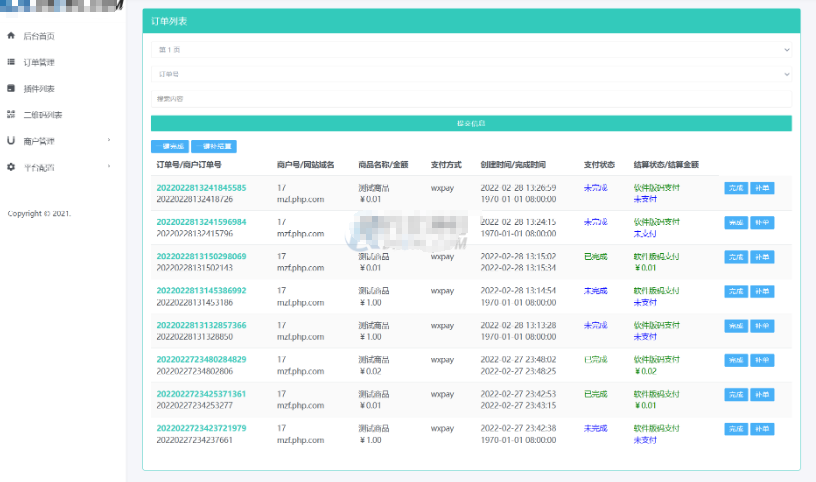Viewport: 816px width, 482px height.
Task: Click 完成 button for order 2022022813150298069
Action: point(735,257)
